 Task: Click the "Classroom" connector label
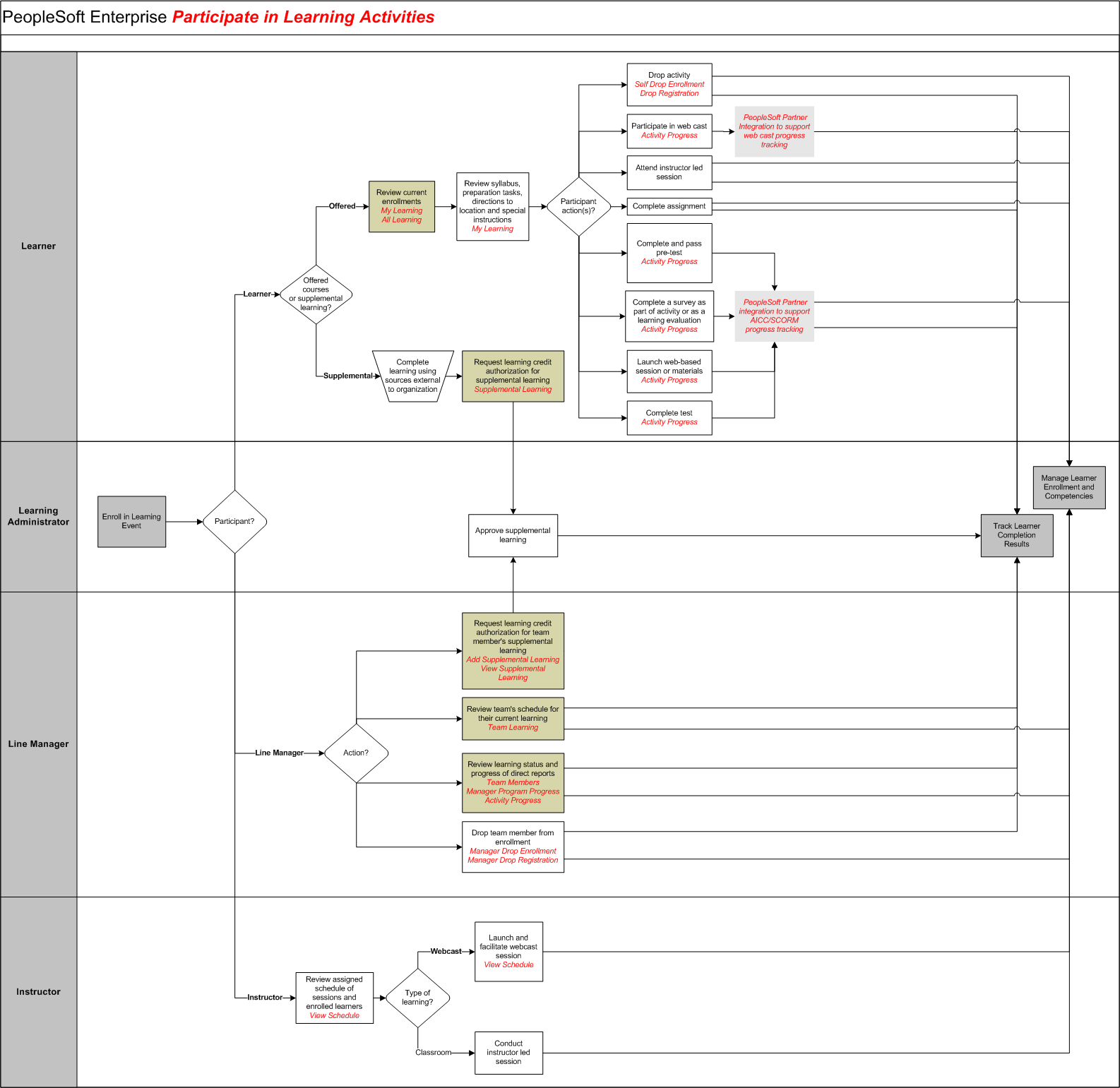coord(434,1053)
